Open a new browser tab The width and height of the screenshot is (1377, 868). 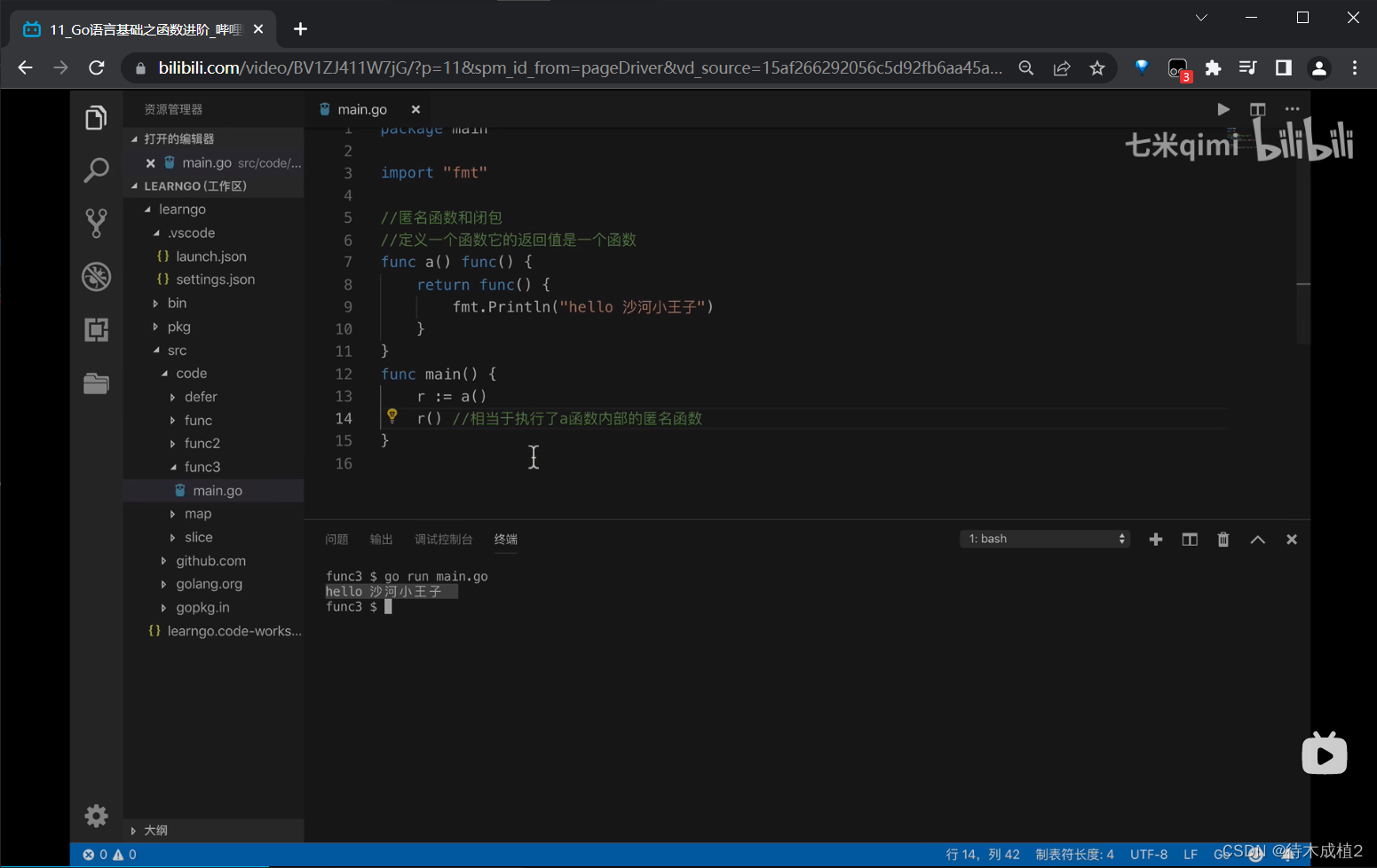click(300, 29)
